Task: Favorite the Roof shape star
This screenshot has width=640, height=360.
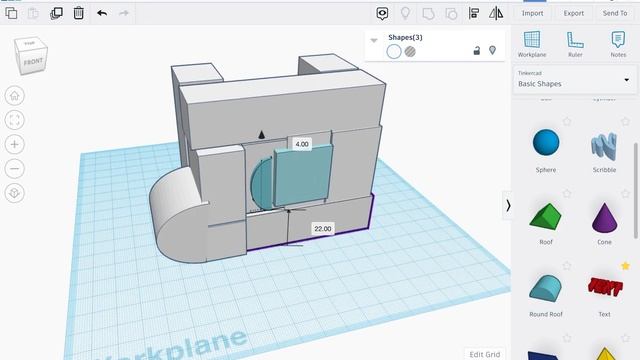Action: click(x=567, y=193)
